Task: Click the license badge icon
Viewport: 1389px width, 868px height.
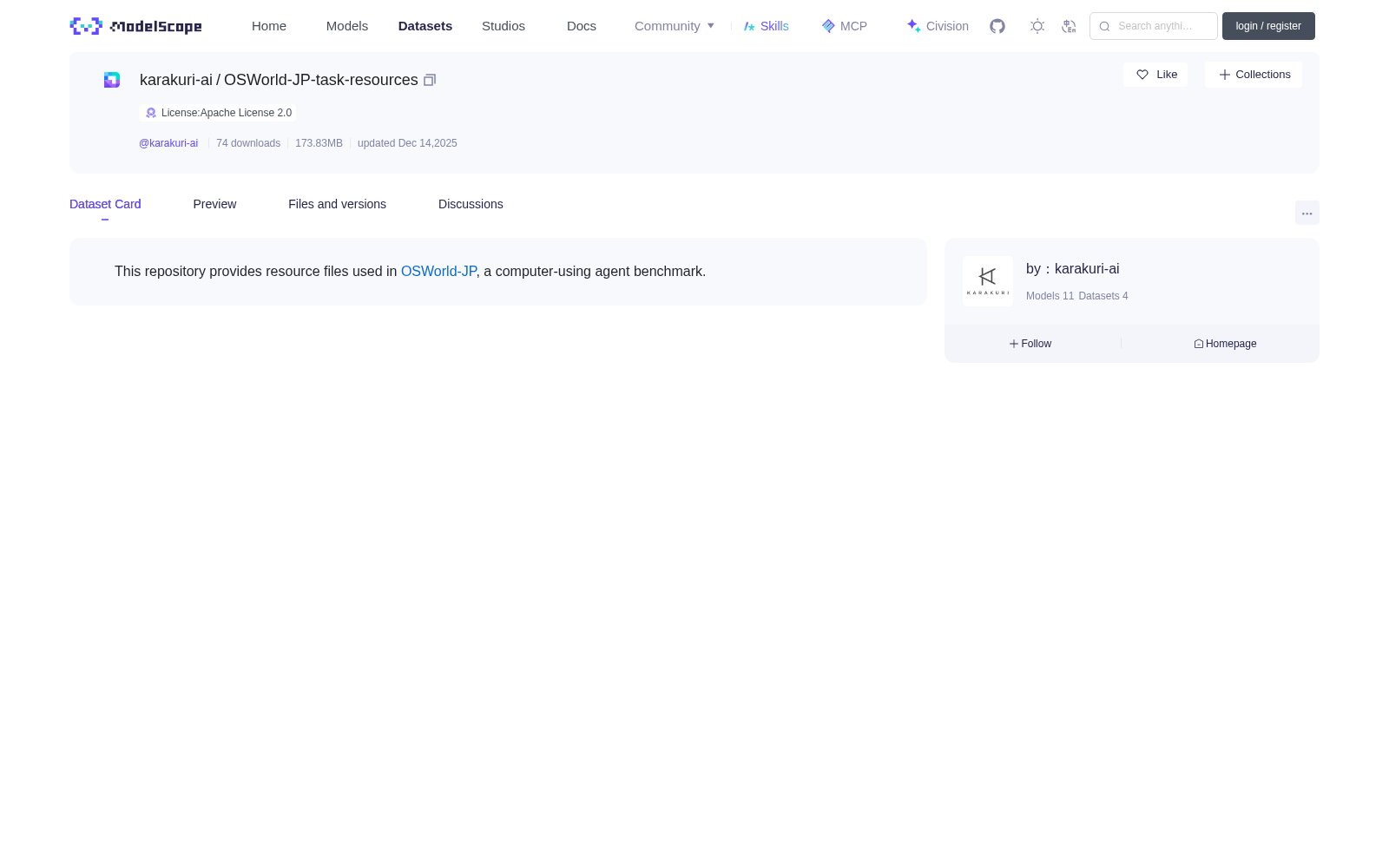Action: 151,113
